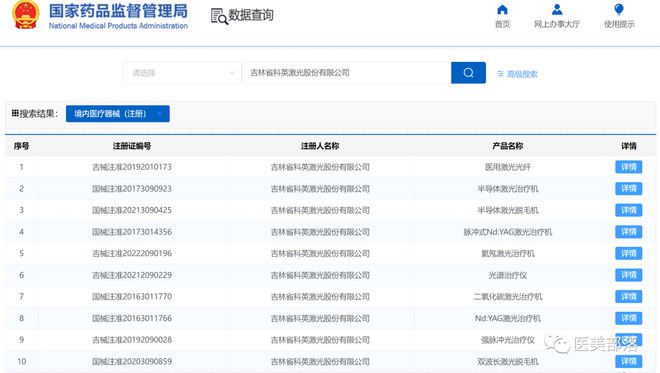
Task: Click product name 强脉冲光治疗仪
Action: (x=508, y=340)
